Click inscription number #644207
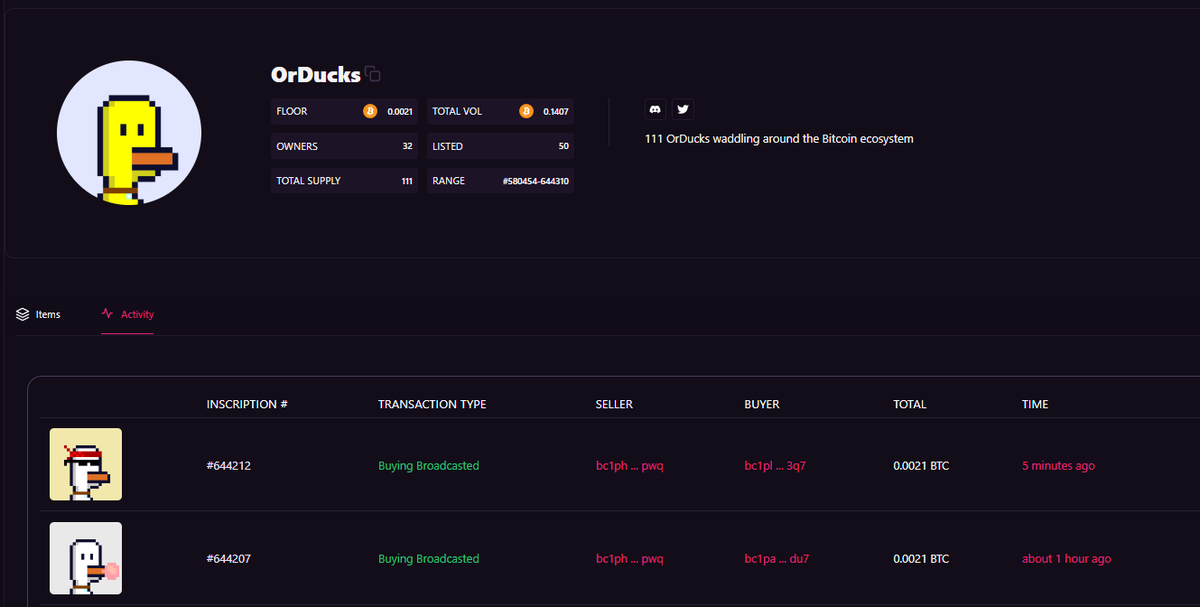The image size is (1200, 607). click(229, 559)
